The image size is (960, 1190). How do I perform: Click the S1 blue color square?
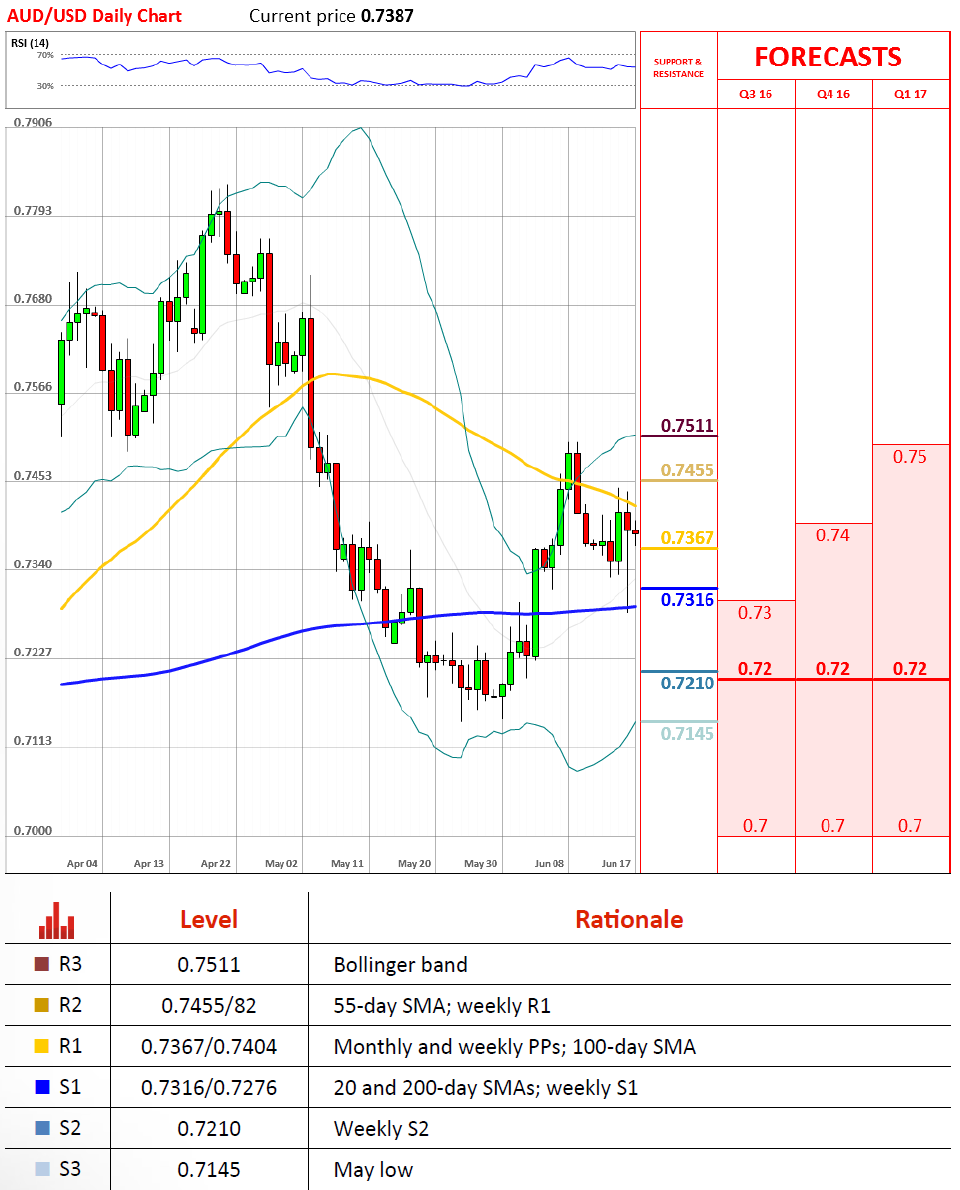(42, 1087)
